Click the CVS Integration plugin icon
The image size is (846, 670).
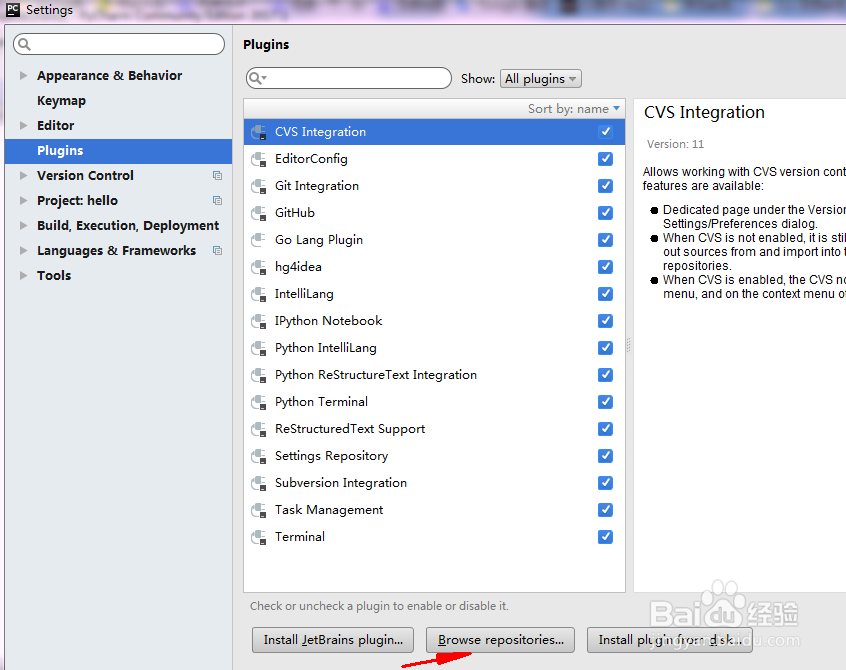click(x=258, y=131)
